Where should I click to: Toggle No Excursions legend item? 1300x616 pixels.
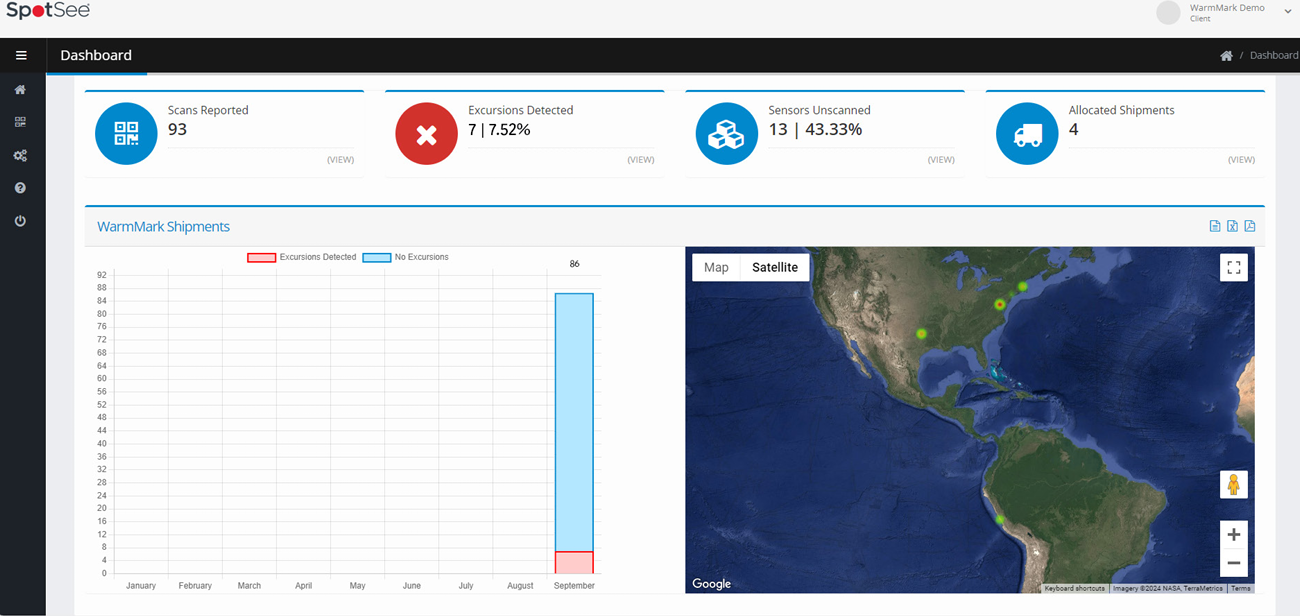point(406,257)
